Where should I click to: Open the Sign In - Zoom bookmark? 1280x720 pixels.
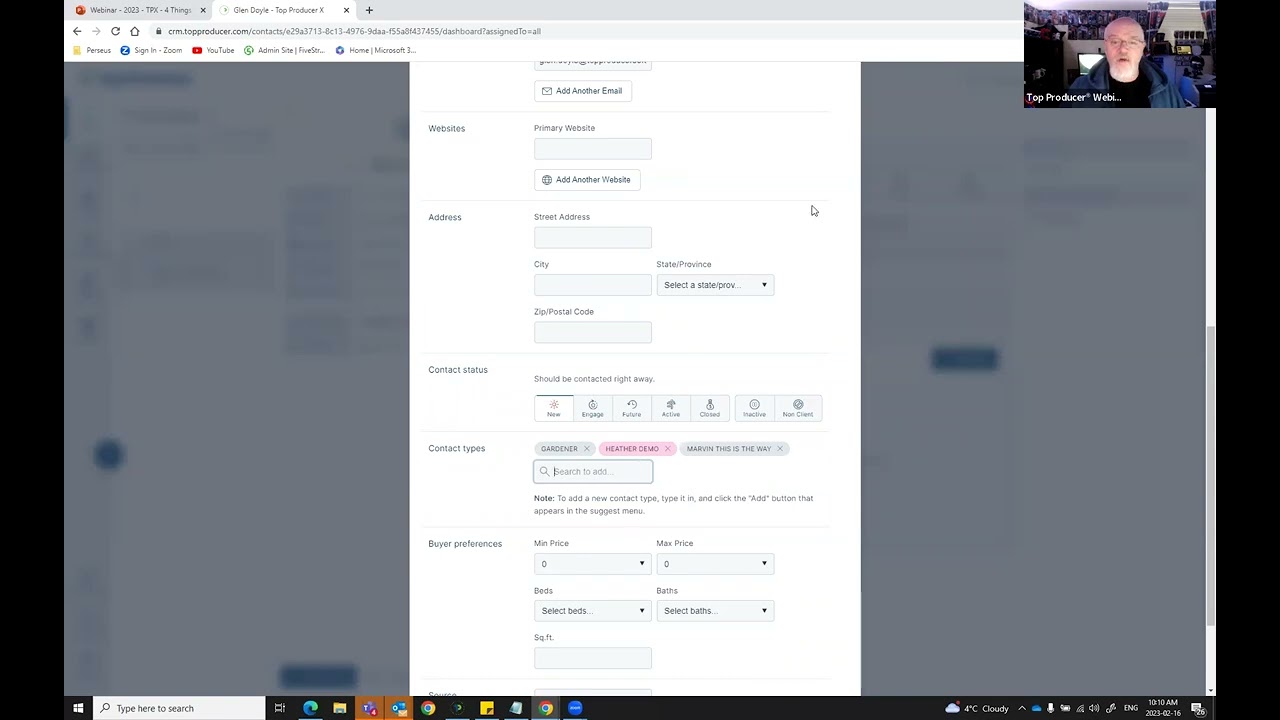[x=153, y=50]
